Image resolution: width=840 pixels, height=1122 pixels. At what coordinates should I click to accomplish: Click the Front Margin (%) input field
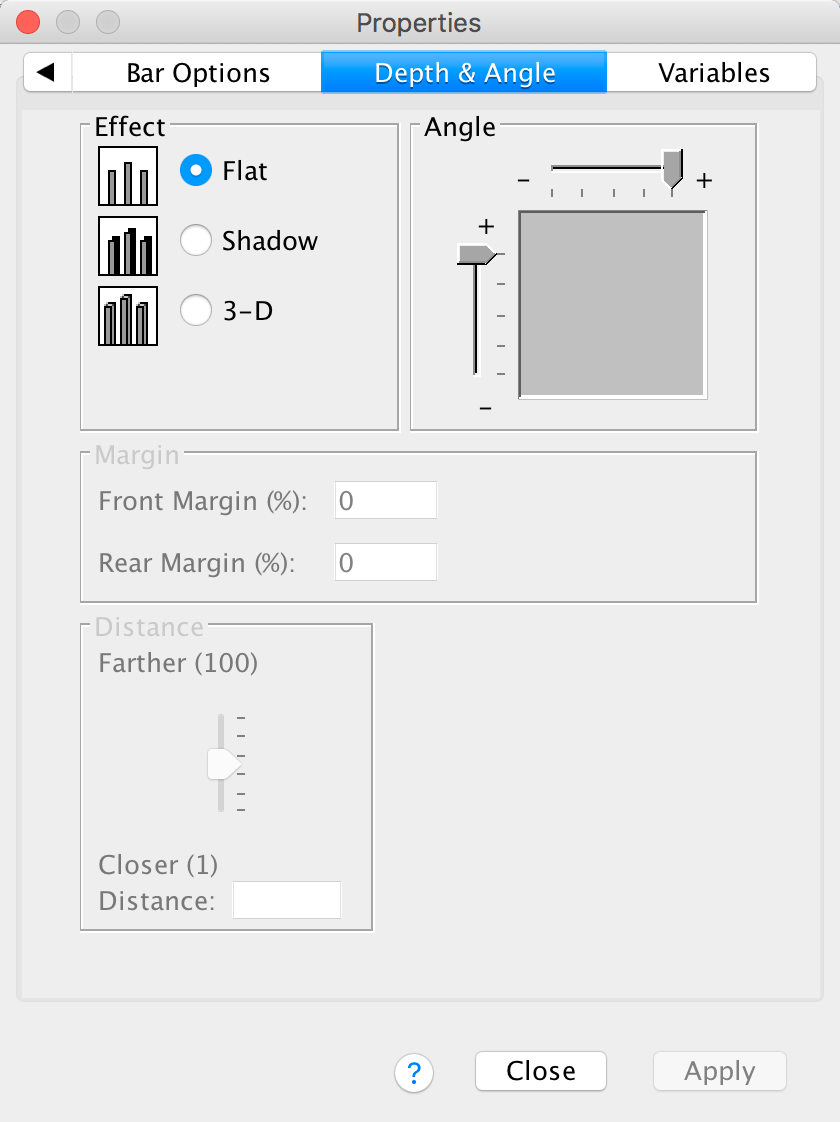point(386,500)
